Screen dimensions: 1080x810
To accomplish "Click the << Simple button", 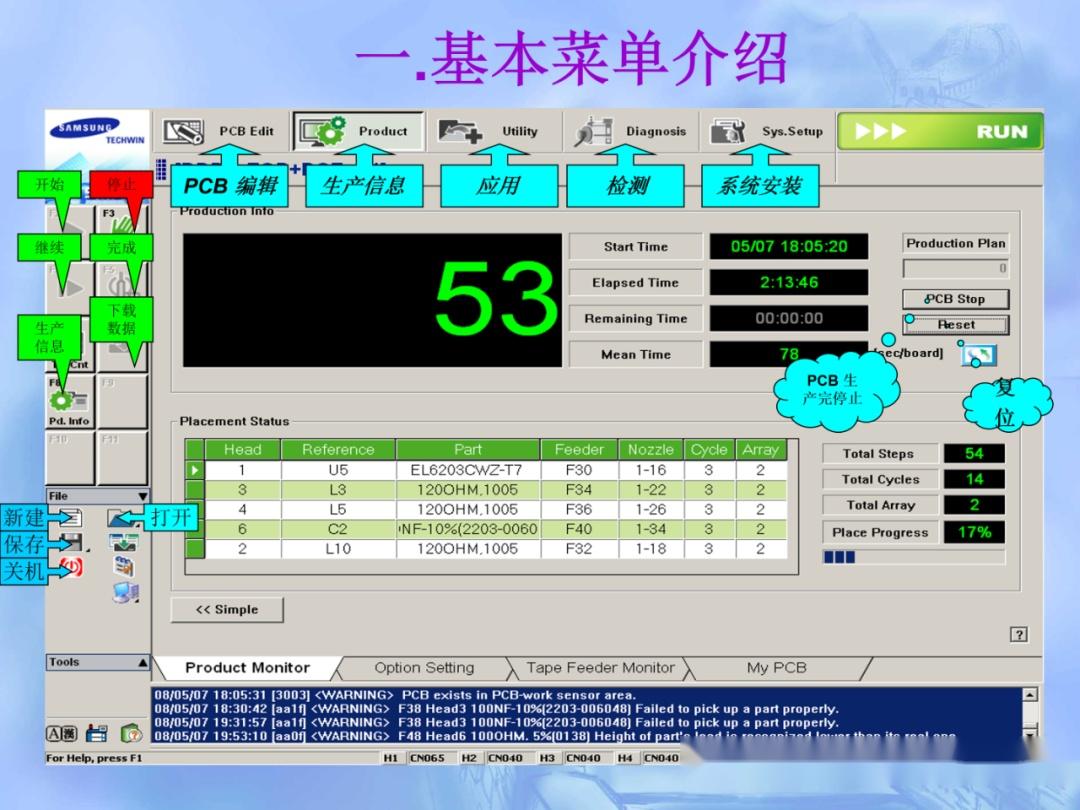I will point(227,610).
